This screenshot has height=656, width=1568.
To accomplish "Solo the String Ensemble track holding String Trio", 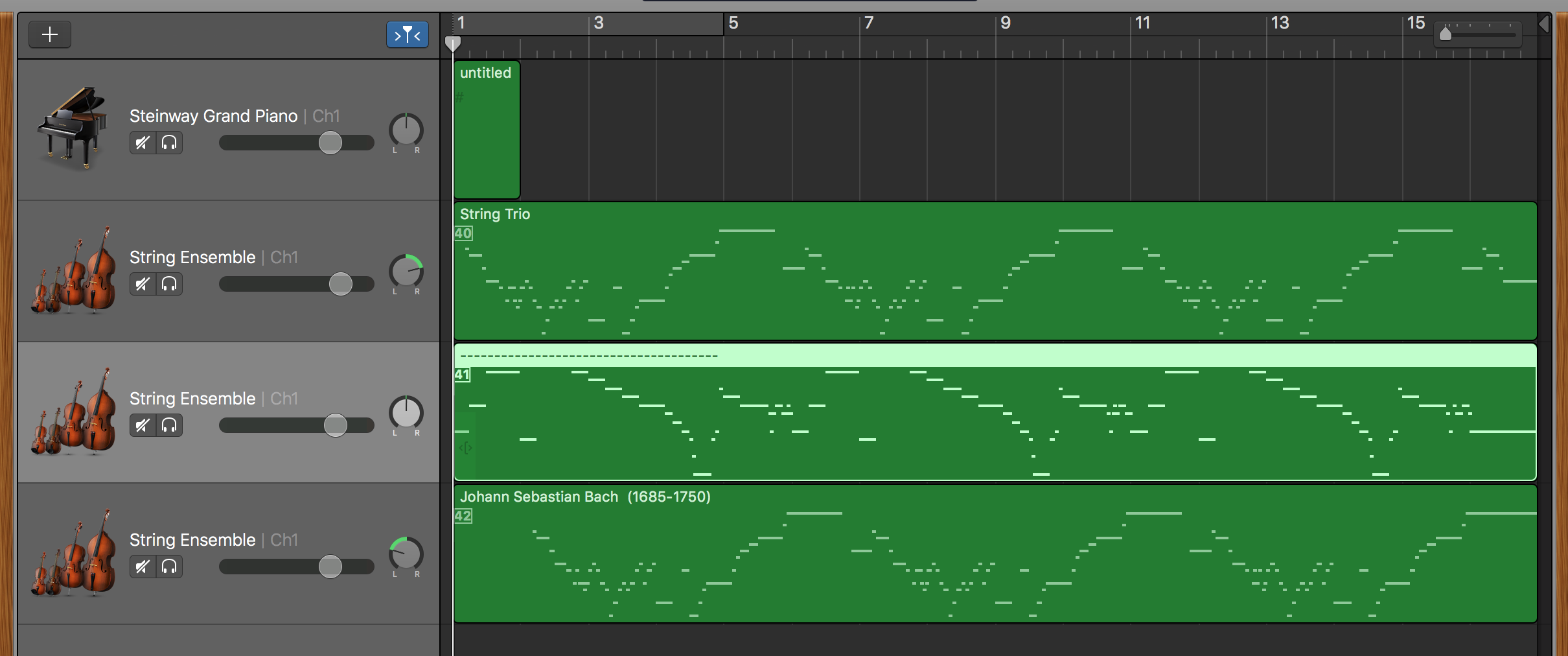I will 169,284.
